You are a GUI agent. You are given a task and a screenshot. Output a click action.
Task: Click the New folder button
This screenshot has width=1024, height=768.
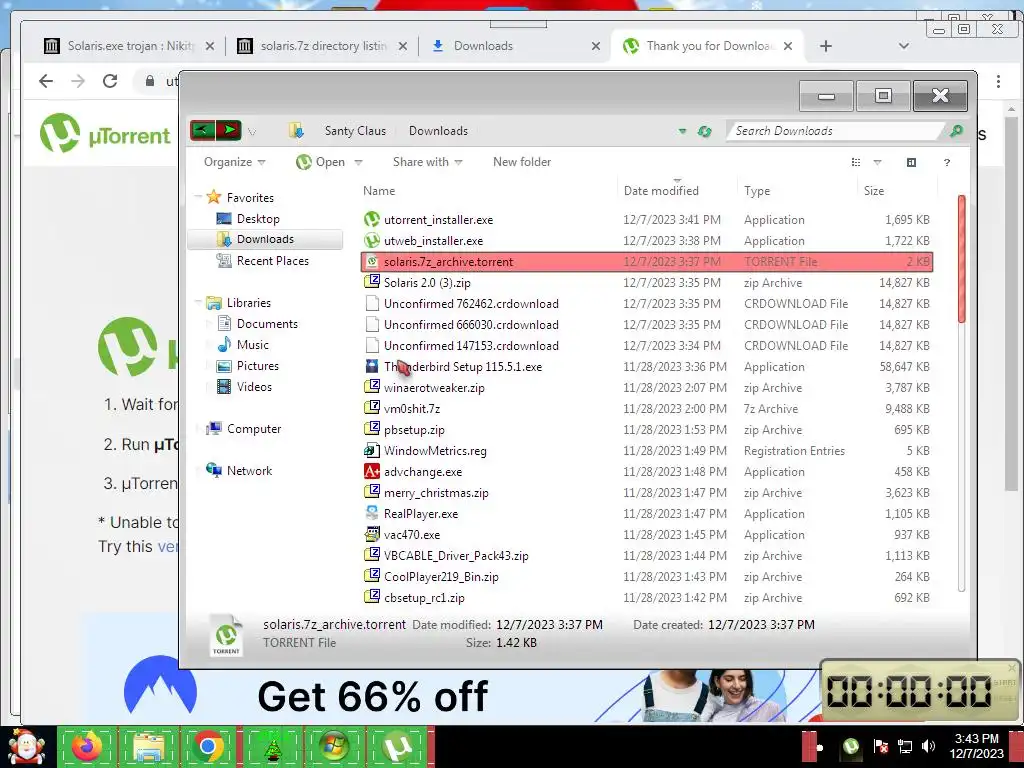click(522, 162)
